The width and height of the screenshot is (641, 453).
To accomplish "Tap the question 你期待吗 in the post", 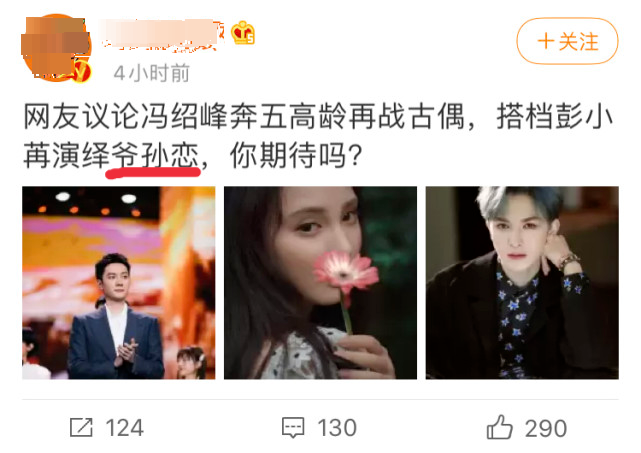I will [x=296, y=155].
